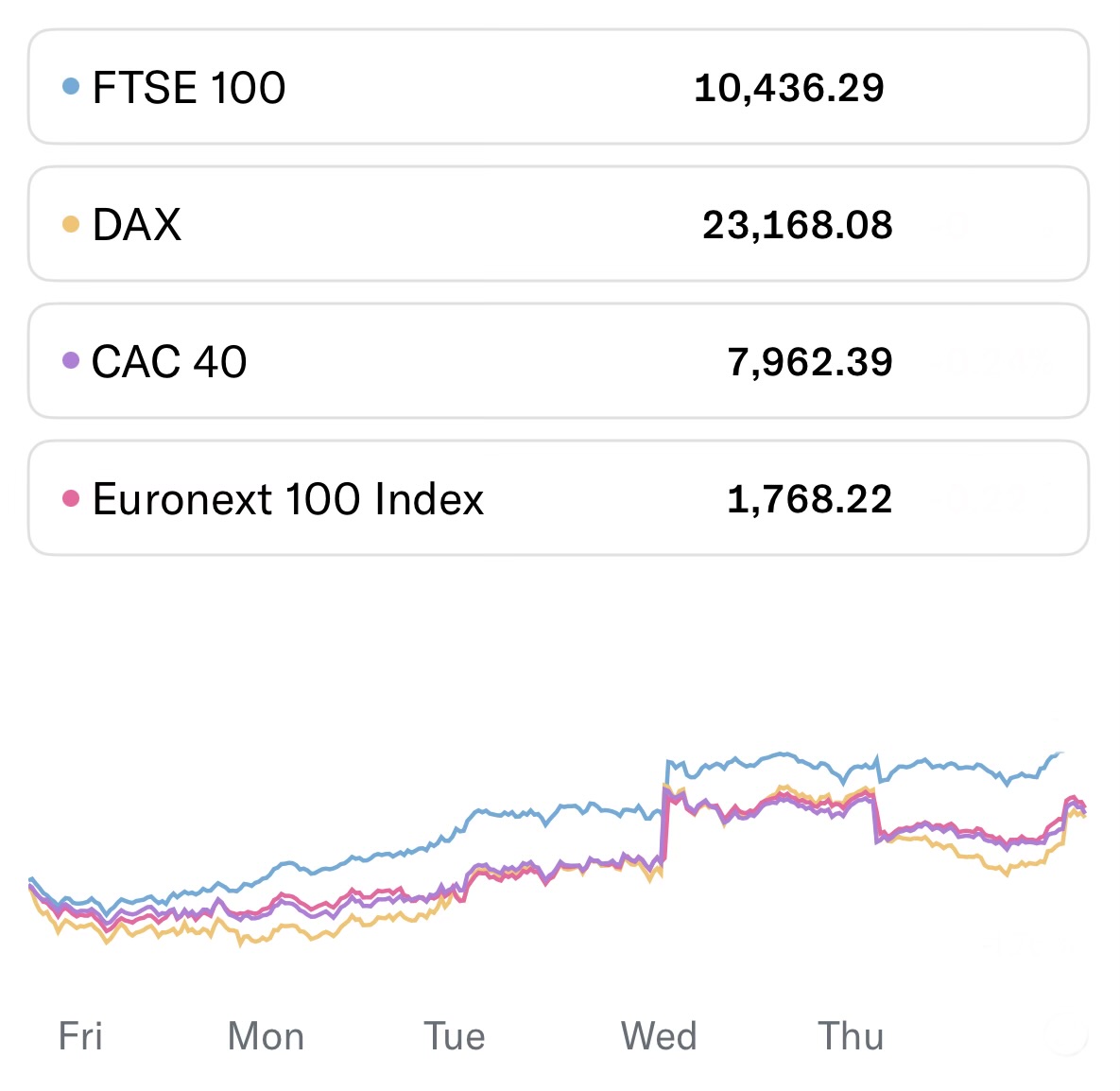The width and height of the screenshot is (1120, 1091).
Task: Open the CAC 40 index name
Action: click(169, 362)
